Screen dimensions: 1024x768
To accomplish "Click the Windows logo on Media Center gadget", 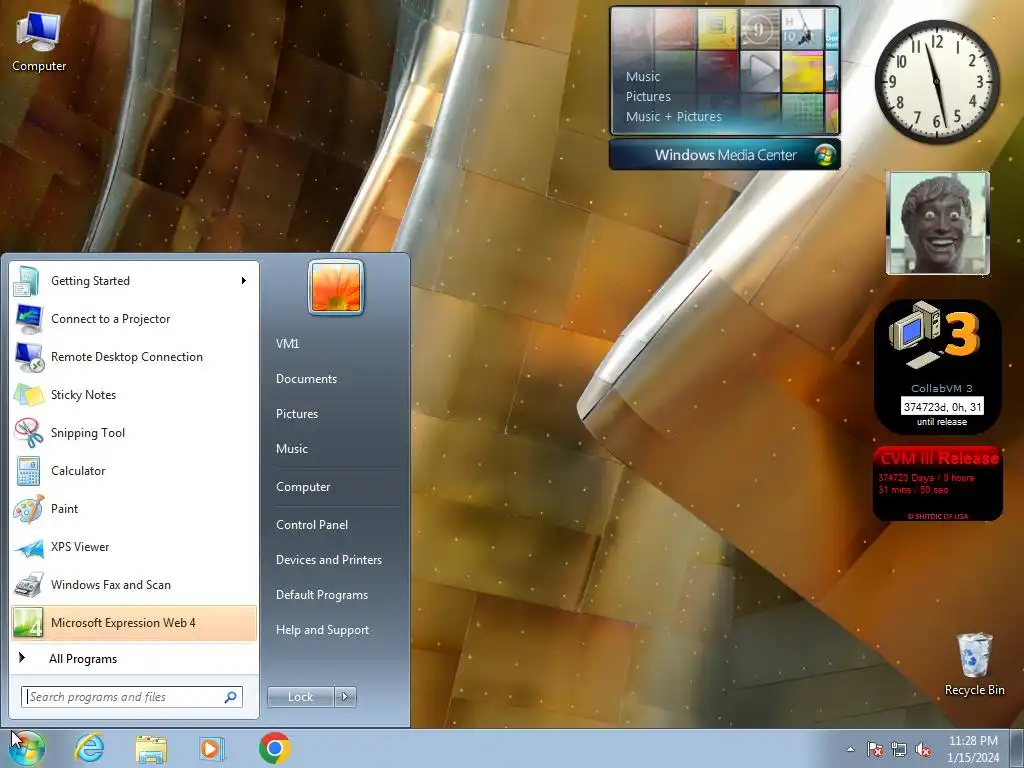I will coord(825,155).
